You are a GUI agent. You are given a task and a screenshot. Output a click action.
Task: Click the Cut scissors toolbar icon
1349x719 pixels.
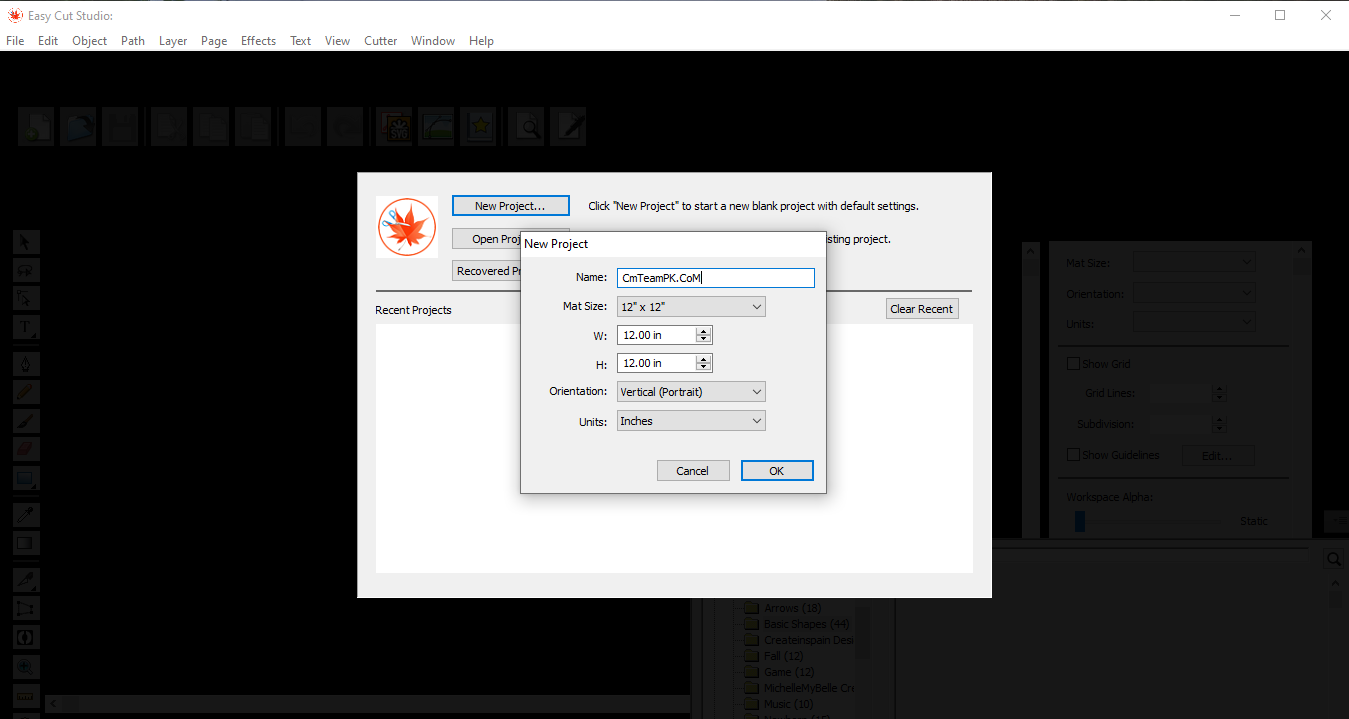click(x=169, y=127)
